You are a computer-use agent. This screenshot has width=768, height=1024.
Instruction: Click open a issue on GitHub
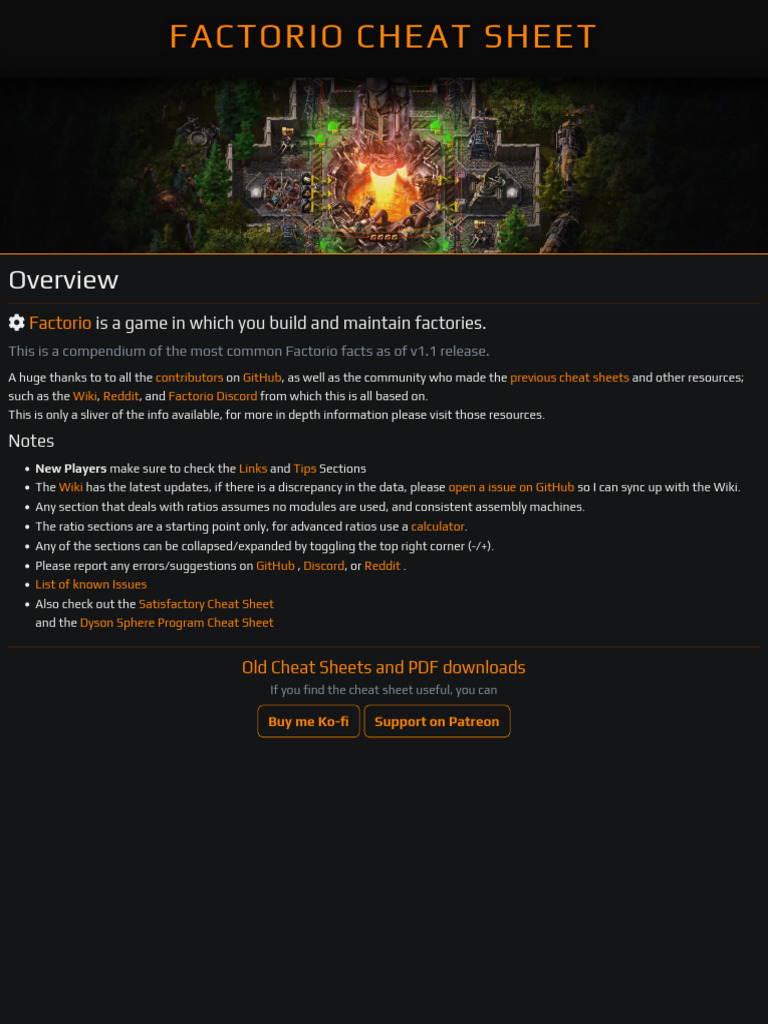click(x=511, y=487)
